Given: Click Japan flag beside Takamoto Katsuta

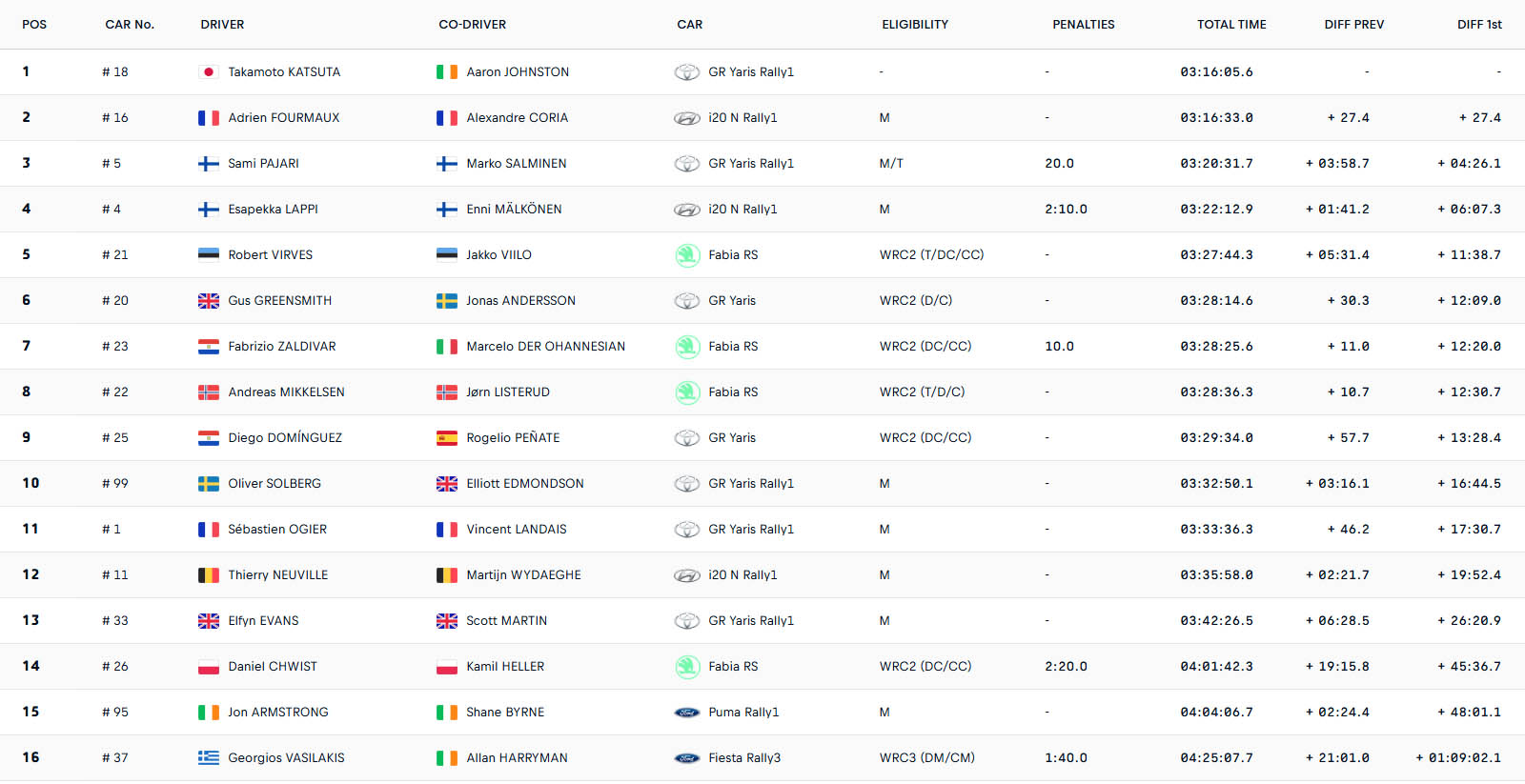Looking at the screenshot, I should pyautogui.click(x=208, y=72).
